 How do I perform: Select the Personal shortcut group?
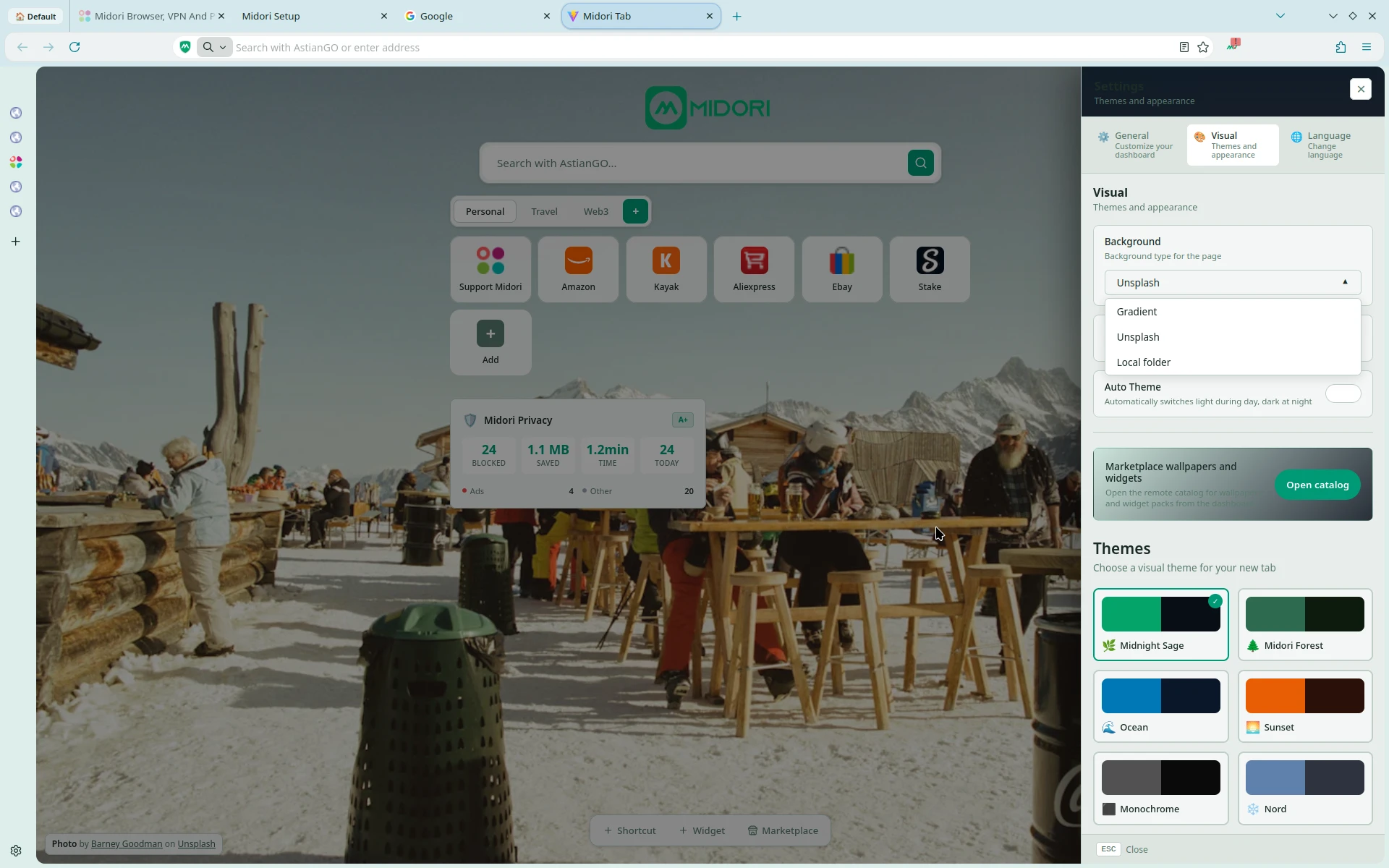click(485, 211)
